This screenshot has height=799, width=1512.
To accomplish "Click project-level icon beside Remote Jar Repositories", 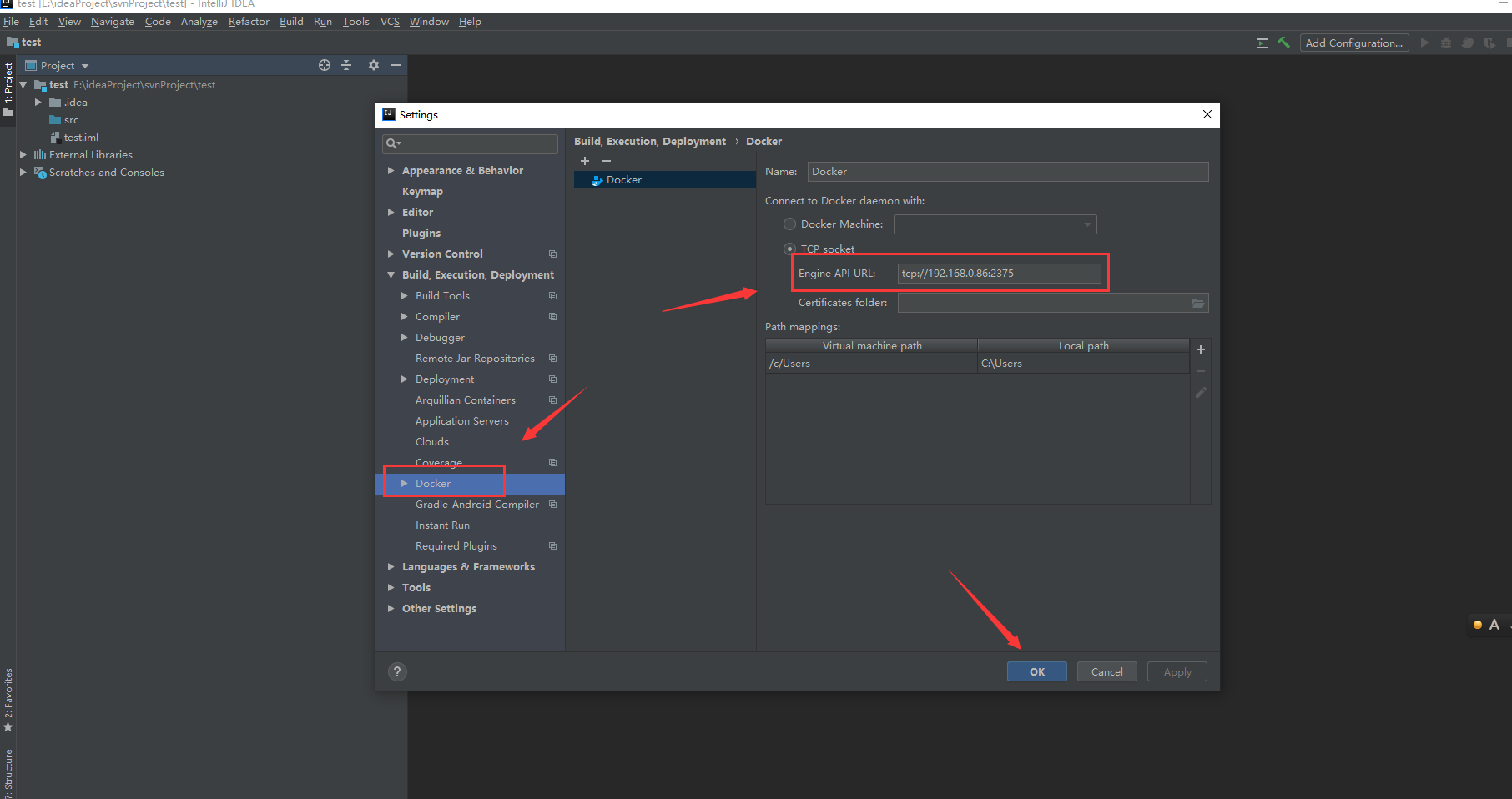I will [552, 359].
